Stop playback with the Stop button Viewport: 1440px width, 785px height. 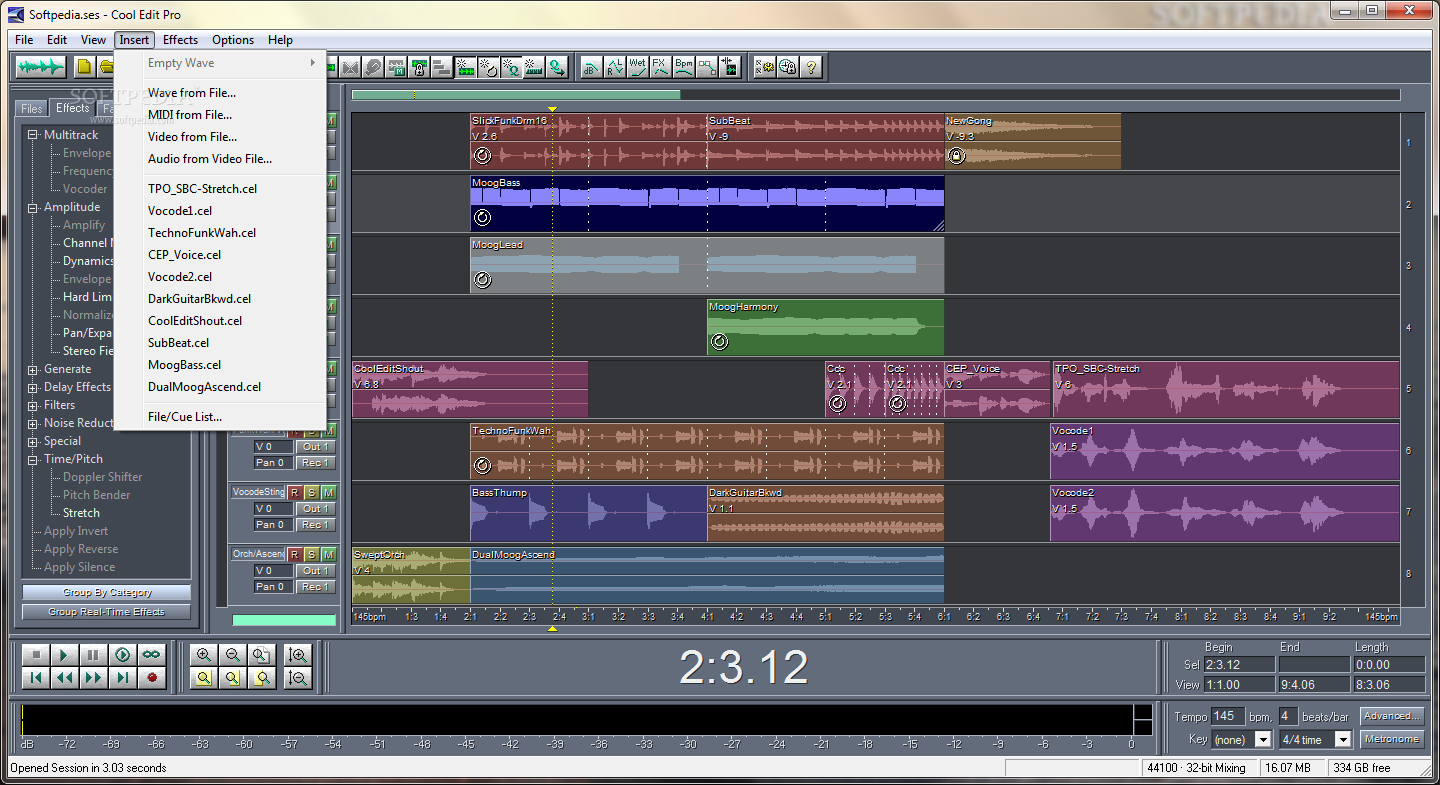(36, 655)
